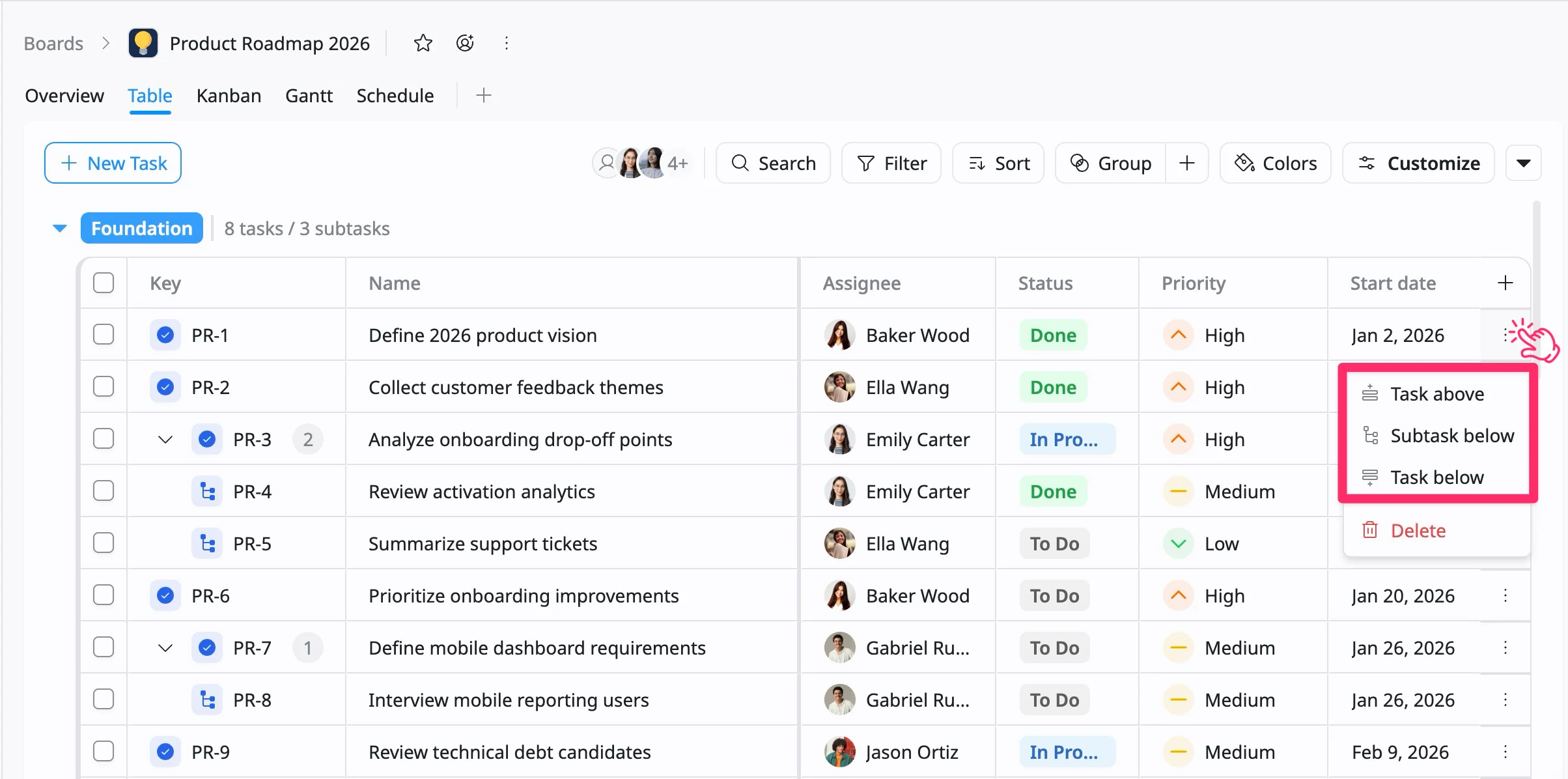Add another grouping with plus button
The width and height of the screenshot is (1568, 779).
pos(1187,163)
